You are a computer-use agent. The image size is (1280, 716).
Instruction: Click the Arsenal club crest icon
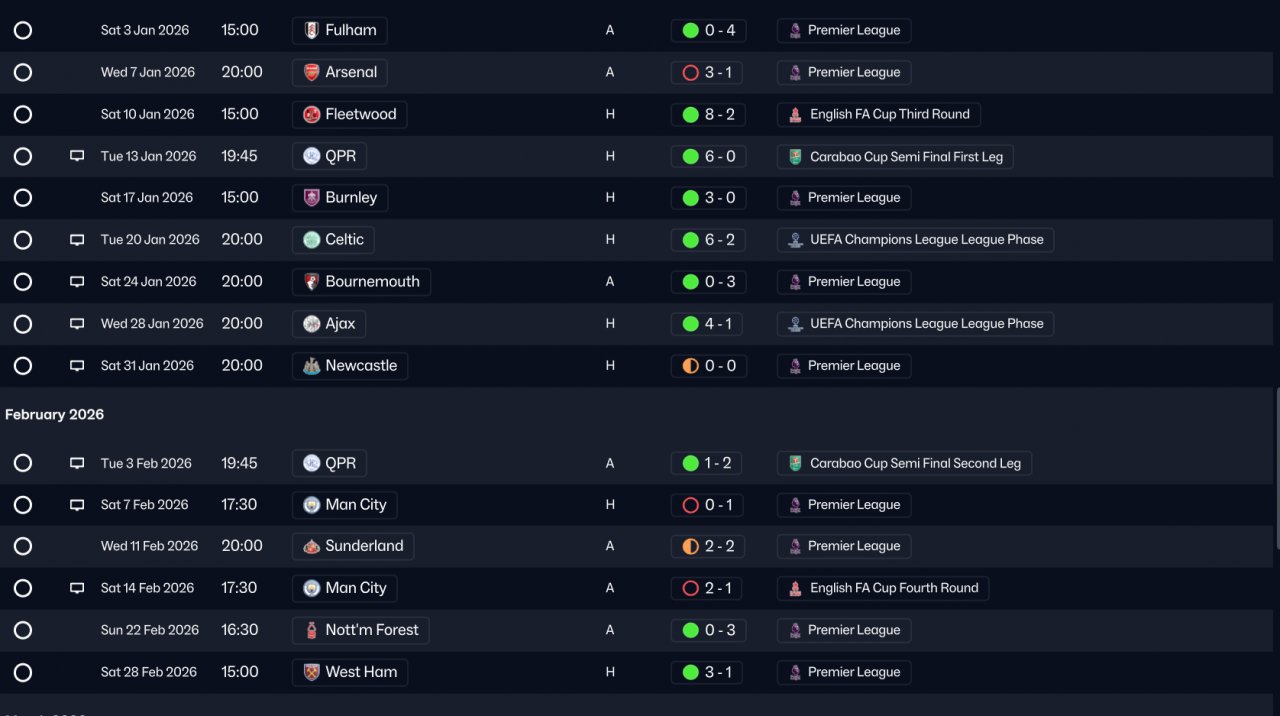click(312, 72)
